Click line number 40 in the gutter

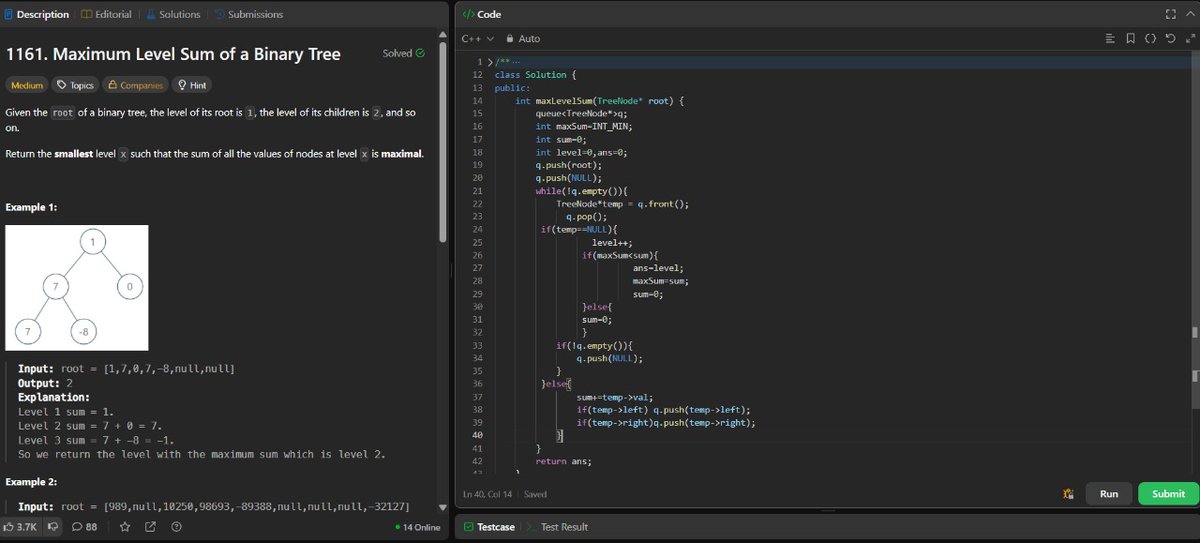476,435
